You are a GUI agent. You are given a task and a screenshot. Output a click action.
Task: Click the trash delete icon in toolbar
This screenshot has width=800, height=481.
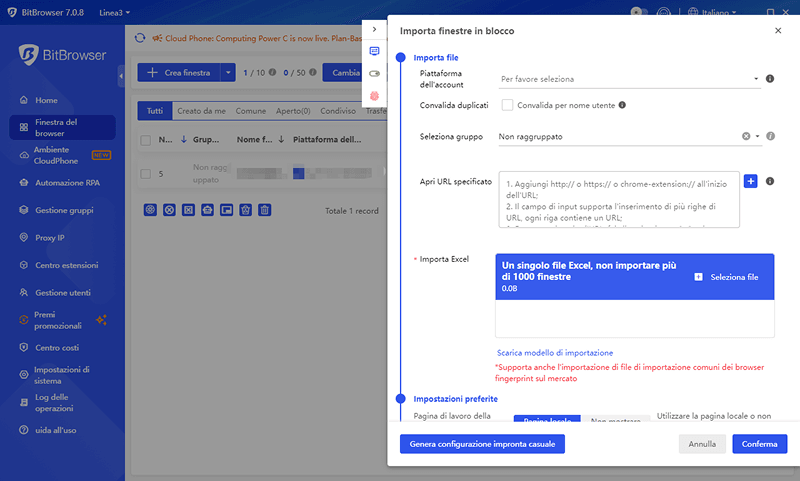tap(264, 210)
